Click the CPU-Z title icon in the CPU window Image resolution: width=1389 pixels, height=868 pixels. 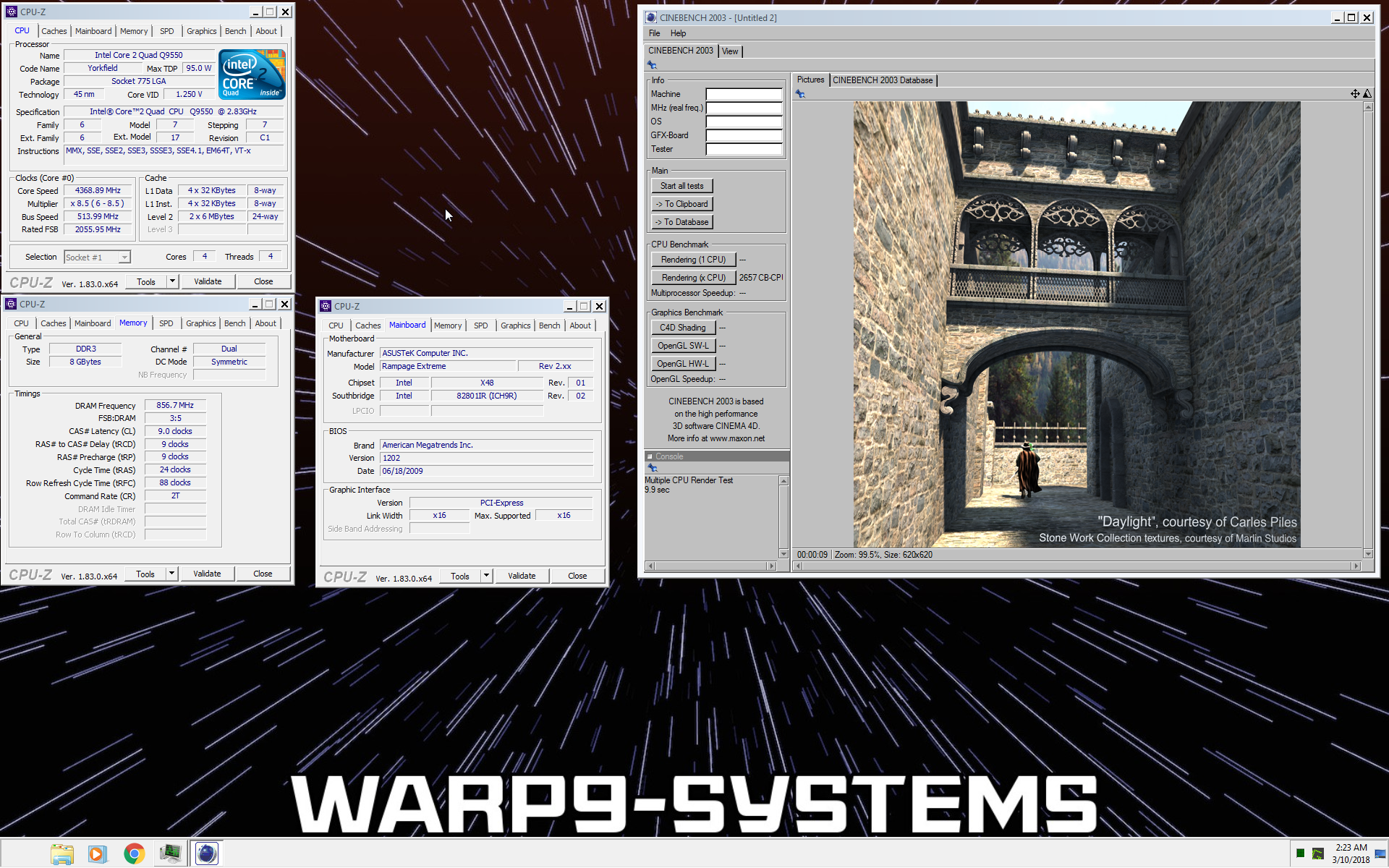pyautogui.click(x=12, y=12)
